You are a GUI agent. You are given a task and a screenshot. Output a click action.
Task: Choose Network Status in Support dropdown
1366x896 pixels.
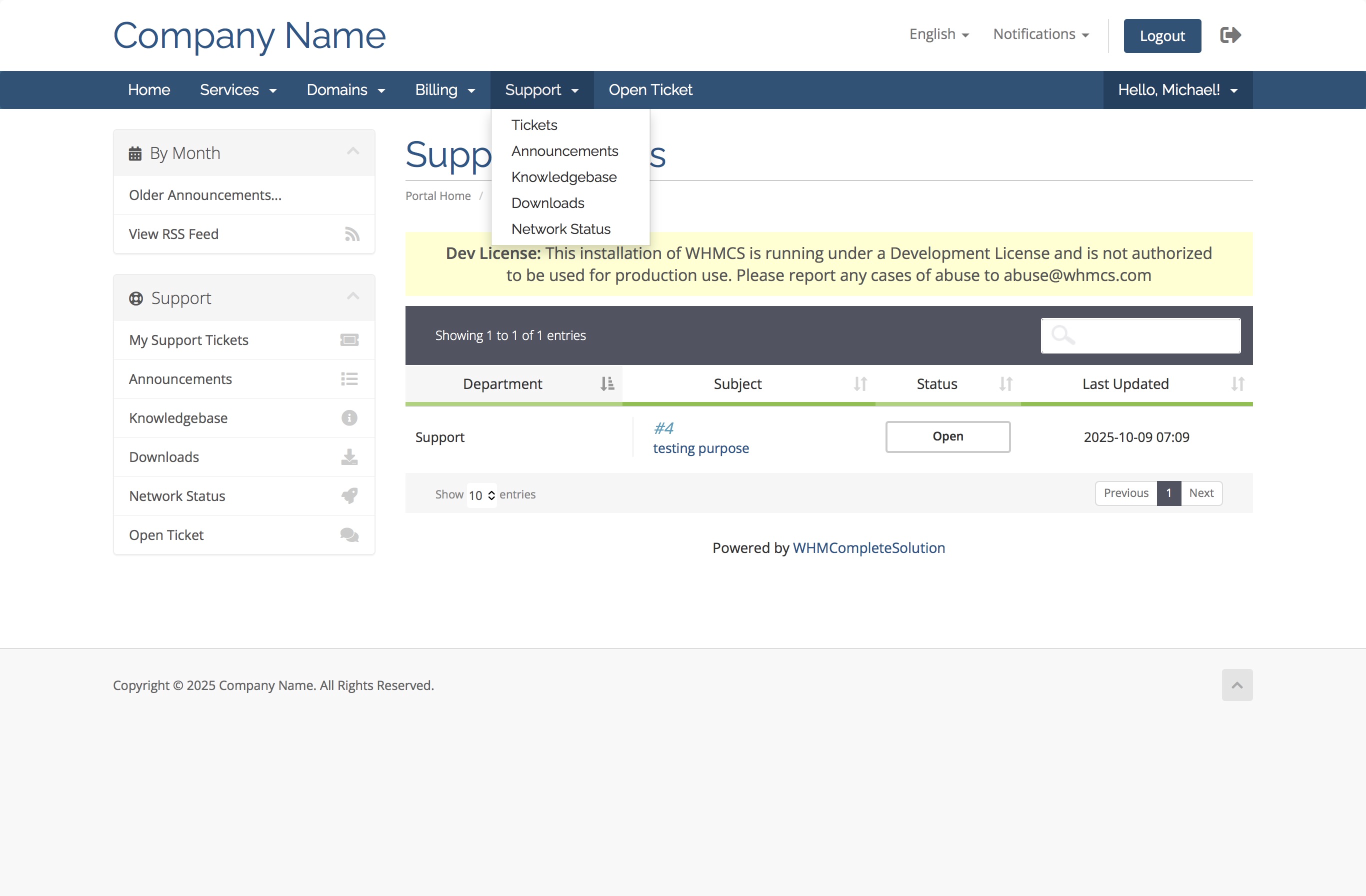560,229
